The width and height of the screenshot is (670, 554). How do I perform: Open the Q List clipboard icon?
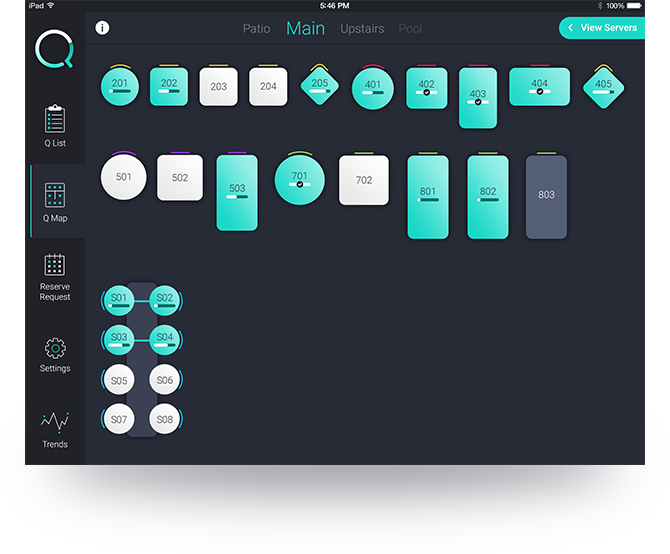pos(55,119)
